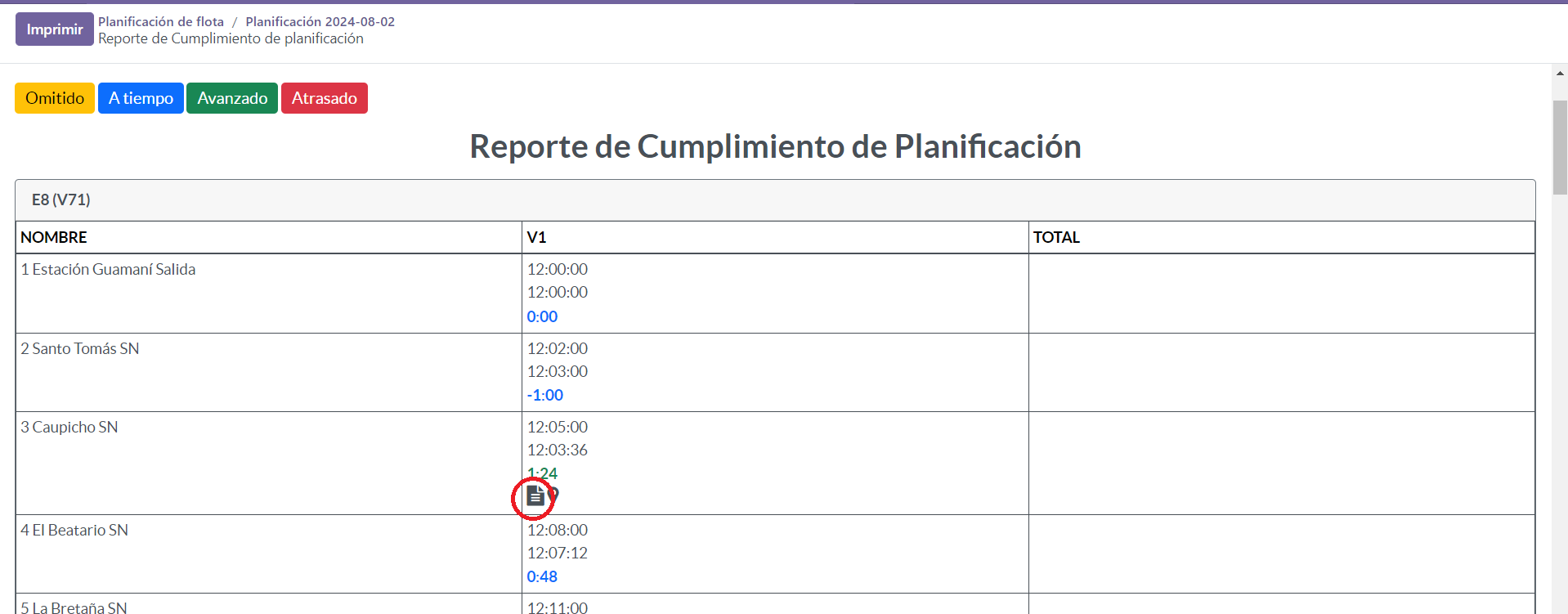Open the Planificación 2024-08-02 breadcrumb
Viewport: 1568px width, 614px height.
click(x=320, y=21)
